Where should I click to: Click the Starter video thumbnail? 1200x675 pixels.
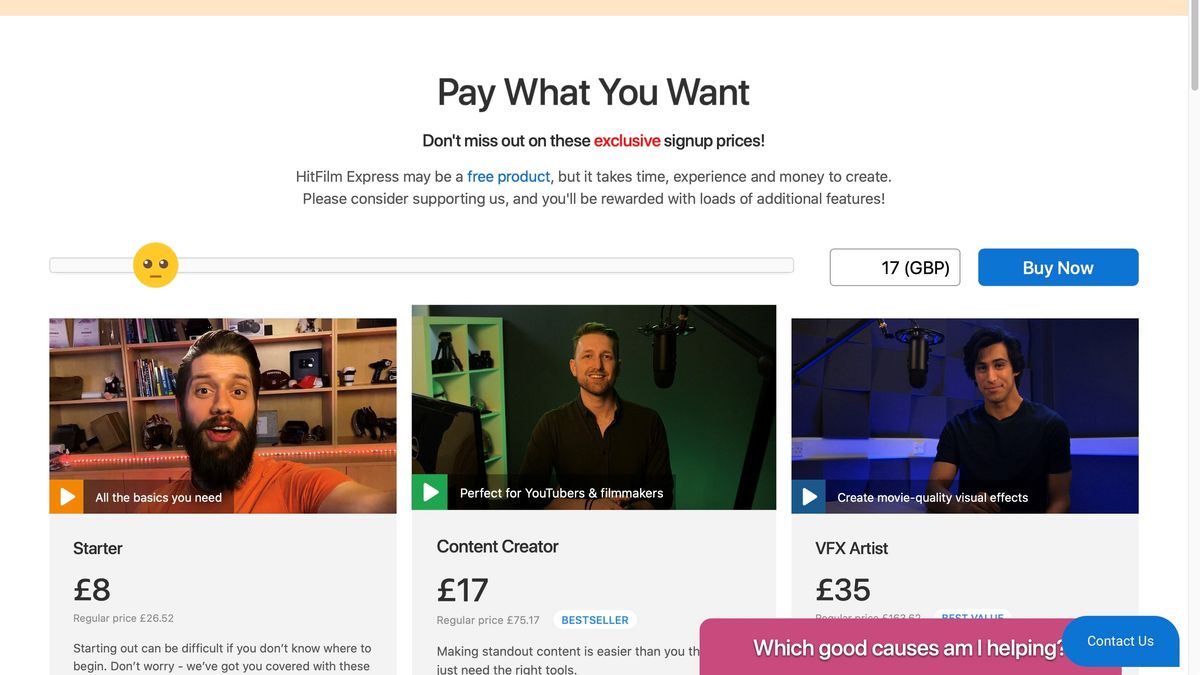click(x=223, y=416)
